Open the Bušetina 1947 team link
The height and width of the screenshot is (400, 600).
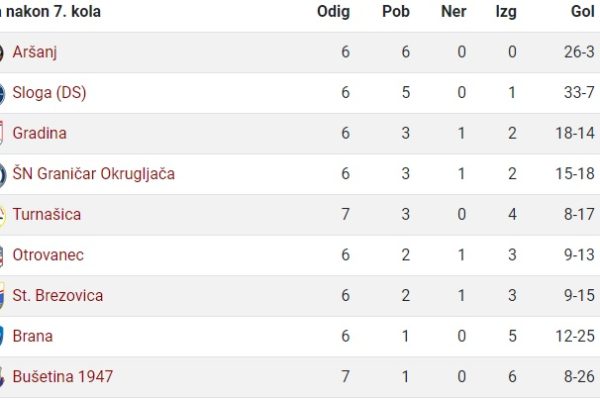point(63,377)
